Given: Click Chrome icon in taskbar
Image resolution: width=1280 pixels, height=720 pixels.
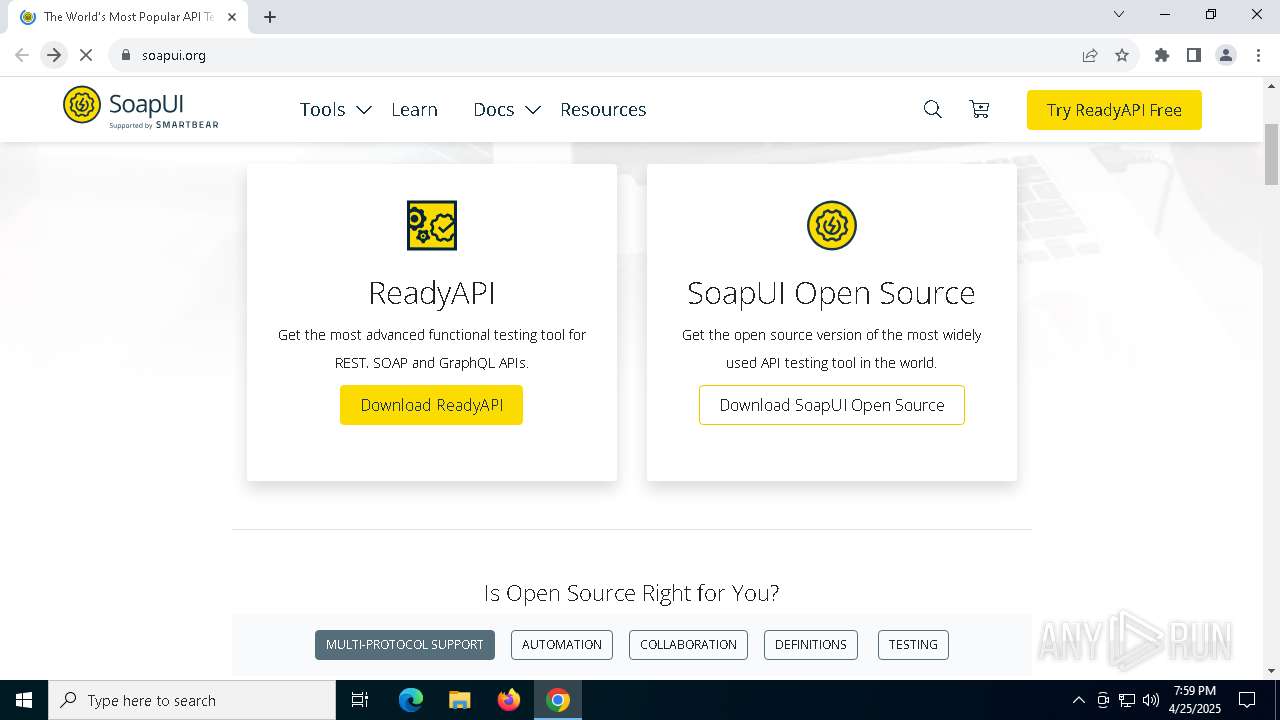Looking at the screenshot, I should [558, 700].
